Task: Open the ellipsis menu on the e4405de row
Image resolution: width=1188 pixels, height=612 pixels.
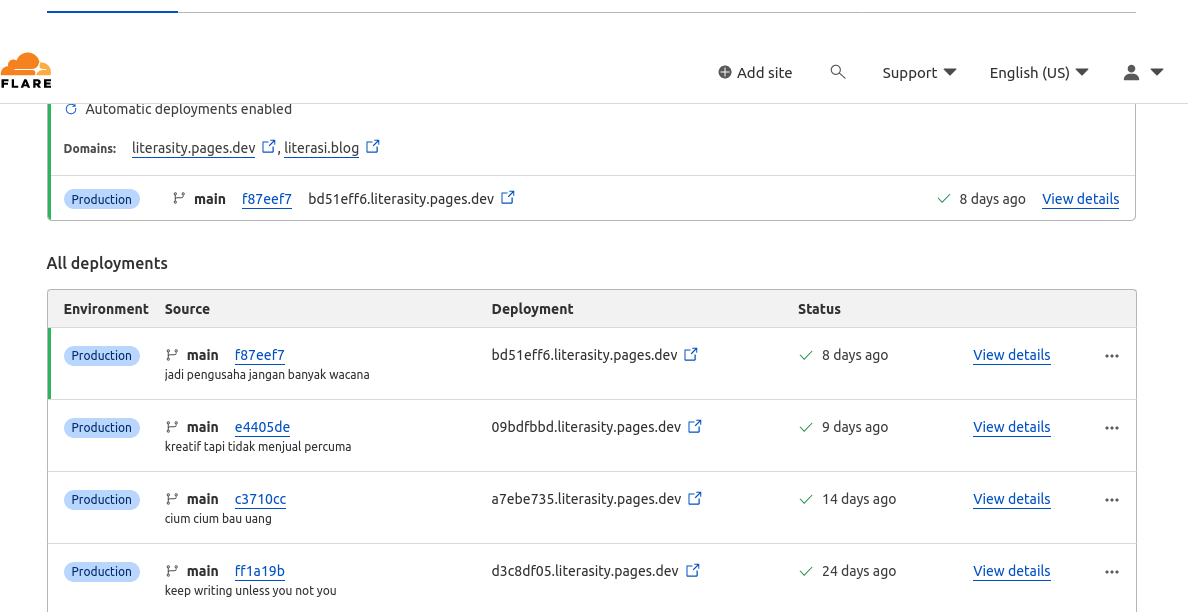Action: [x=1112, y=427]
